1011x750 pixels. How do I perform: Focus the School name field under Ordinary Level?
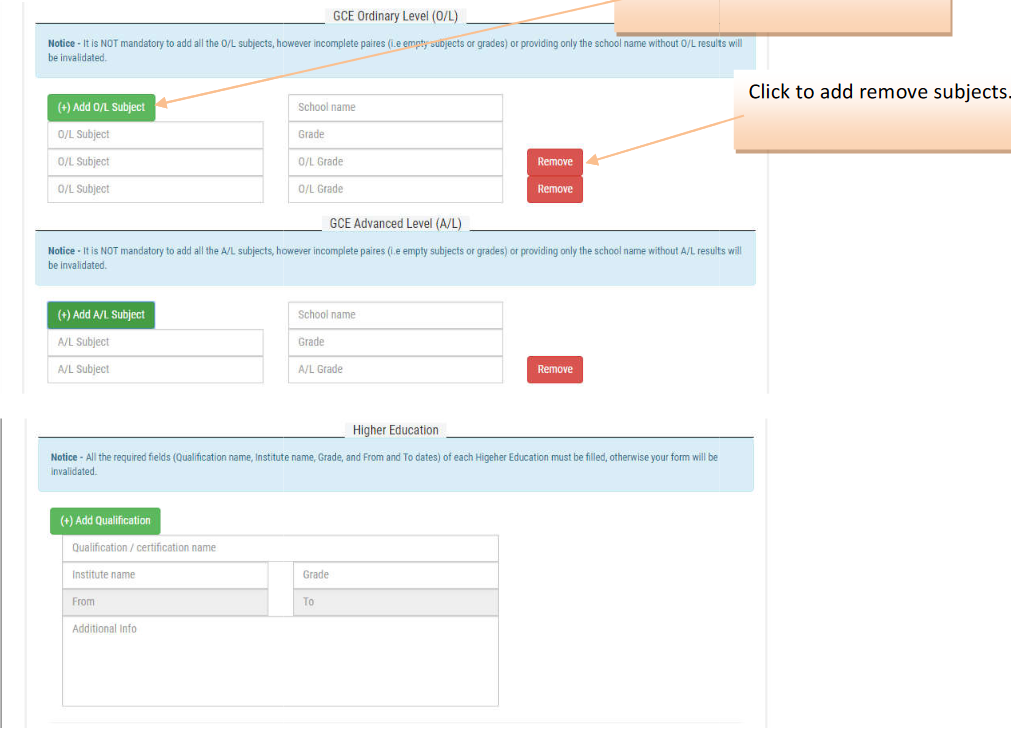[395, 107]
